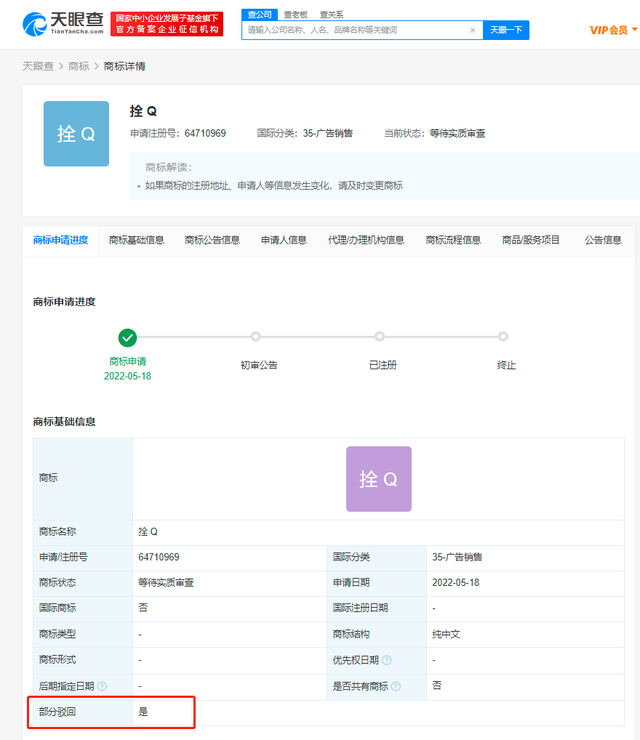Switch to the 代理/办理机构信息 tab

click(366, 240)
